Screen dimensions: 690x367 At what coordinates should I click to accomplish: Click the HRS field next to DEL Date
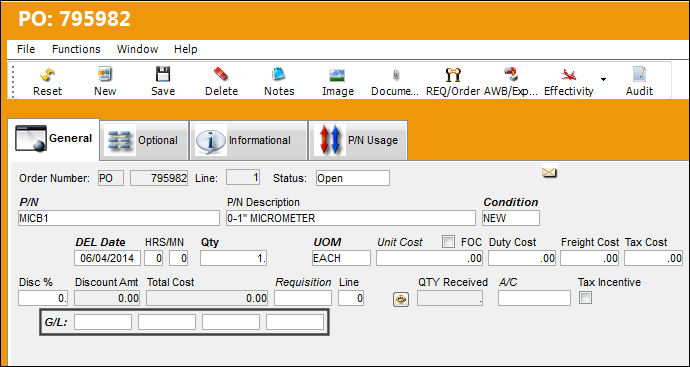(x=153, y=258)
